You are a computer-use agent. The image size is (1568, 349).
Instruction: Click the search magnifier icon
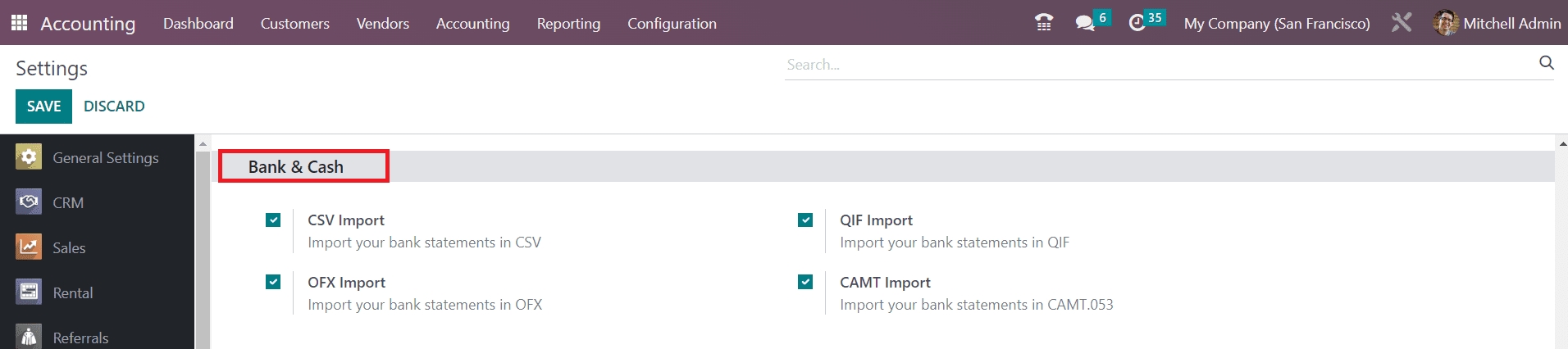(x=1546, y=63)
